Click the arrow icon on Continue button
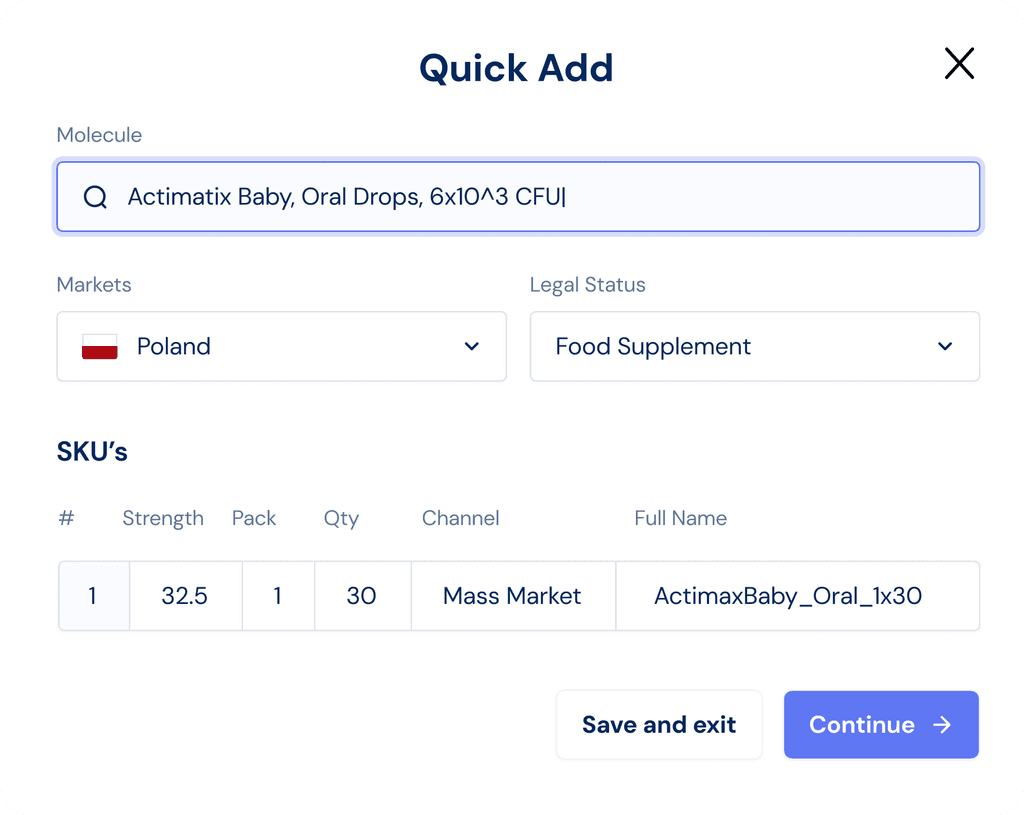Screen dimensions: 1024x815 (x=942, y=725)
